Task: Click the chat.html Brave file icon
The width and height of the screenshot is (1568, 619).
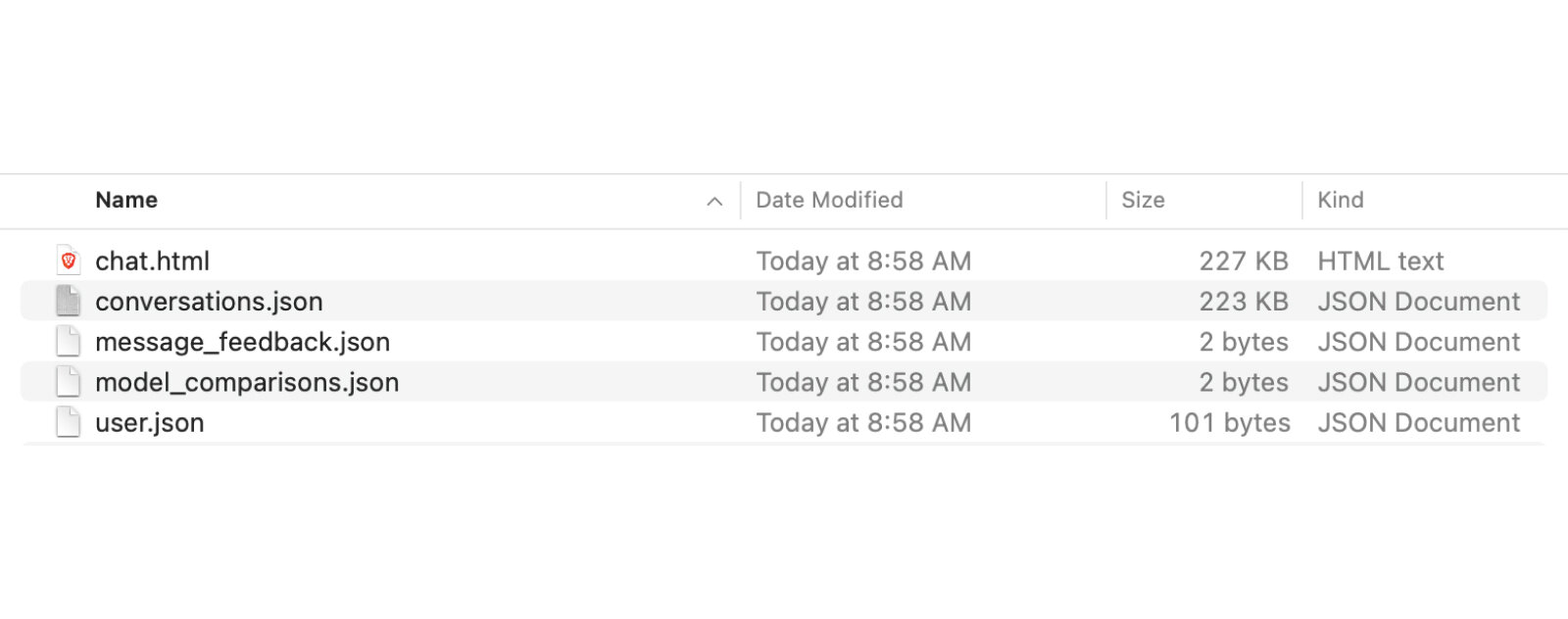Action: (x=68, y=261)
